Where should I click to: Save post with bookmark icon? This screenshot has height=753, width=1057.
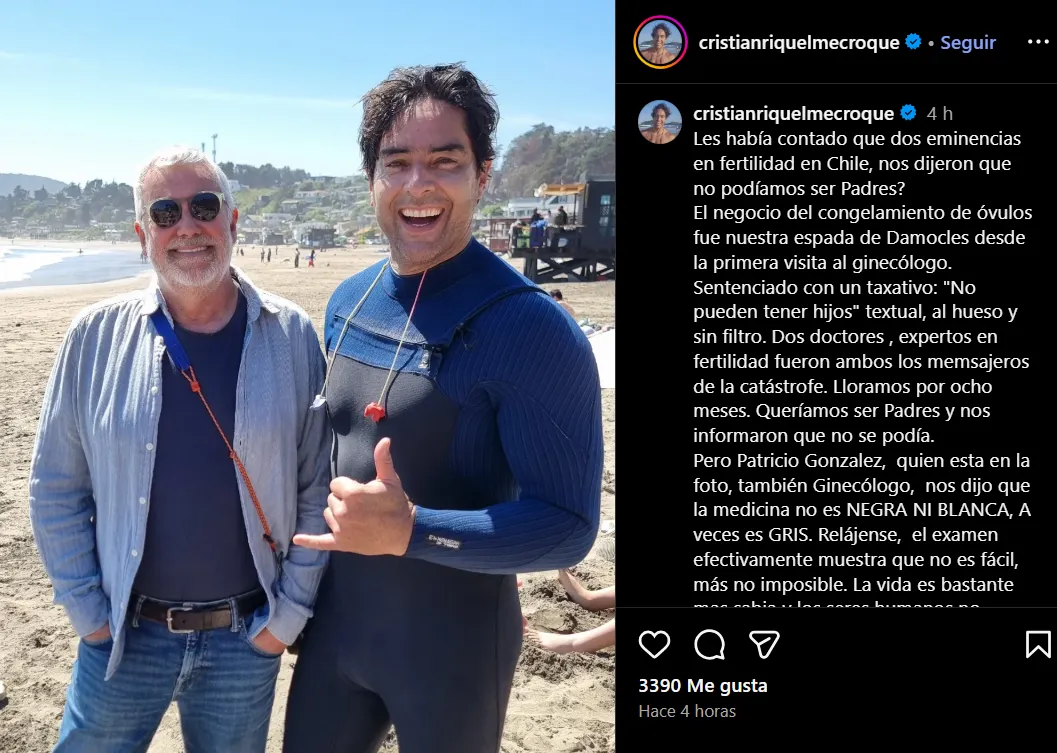pyautogui.click(x=1038, y=644)
